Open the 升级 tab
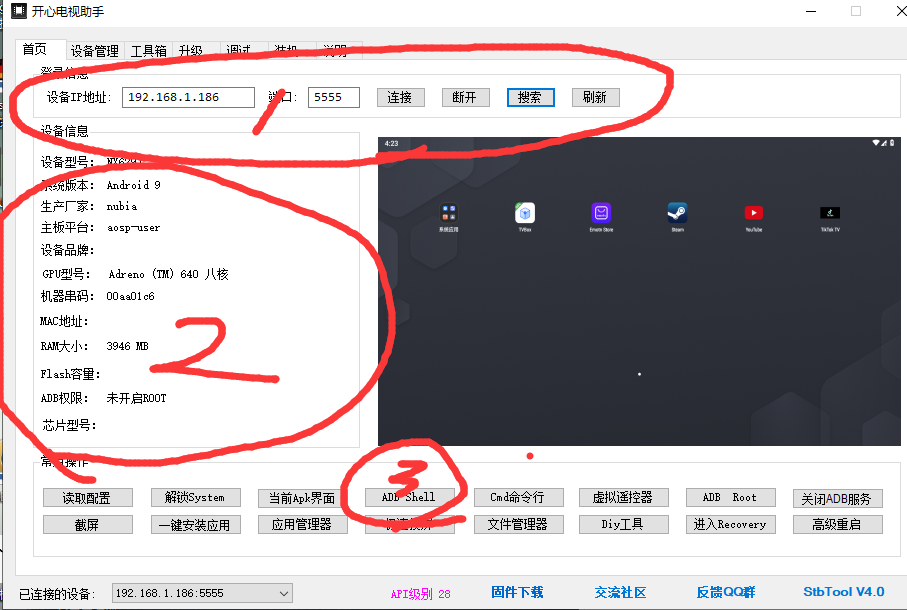This screenshot has height=610, width=907. click(x=191, y=51)
